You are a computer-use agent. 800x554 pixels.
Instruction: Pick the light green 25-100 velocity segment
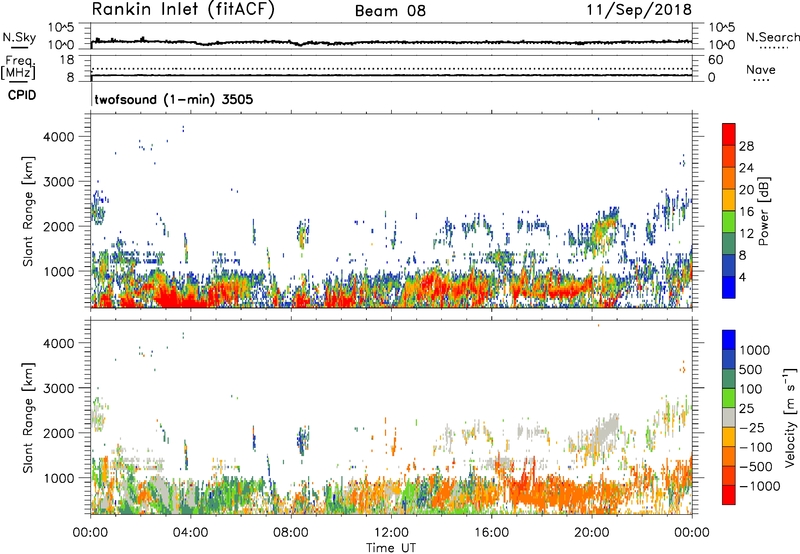pyautogui.click(x=729, y=398)
